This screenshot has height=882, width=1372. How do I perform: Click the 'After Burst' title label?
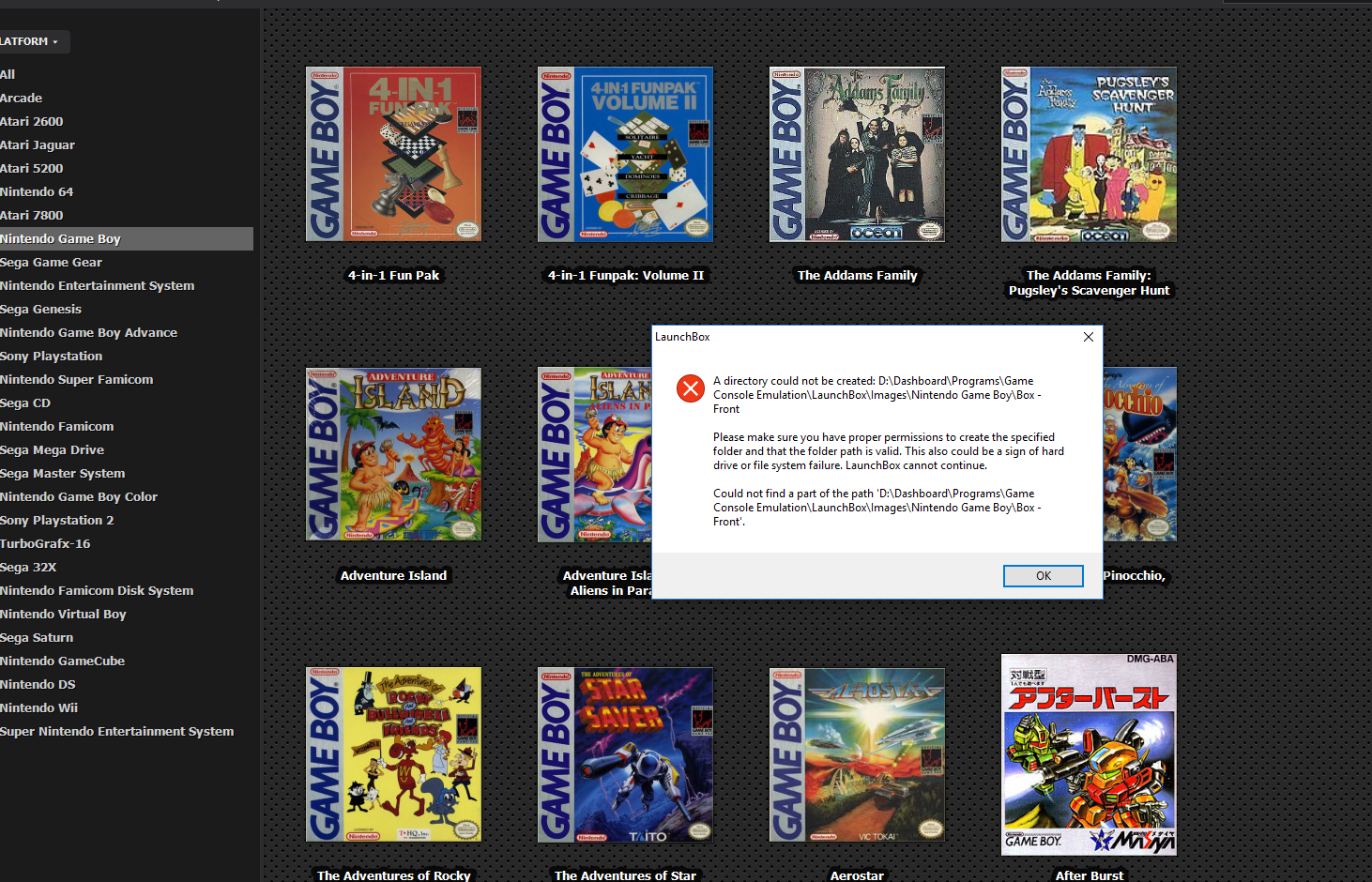1089,874
